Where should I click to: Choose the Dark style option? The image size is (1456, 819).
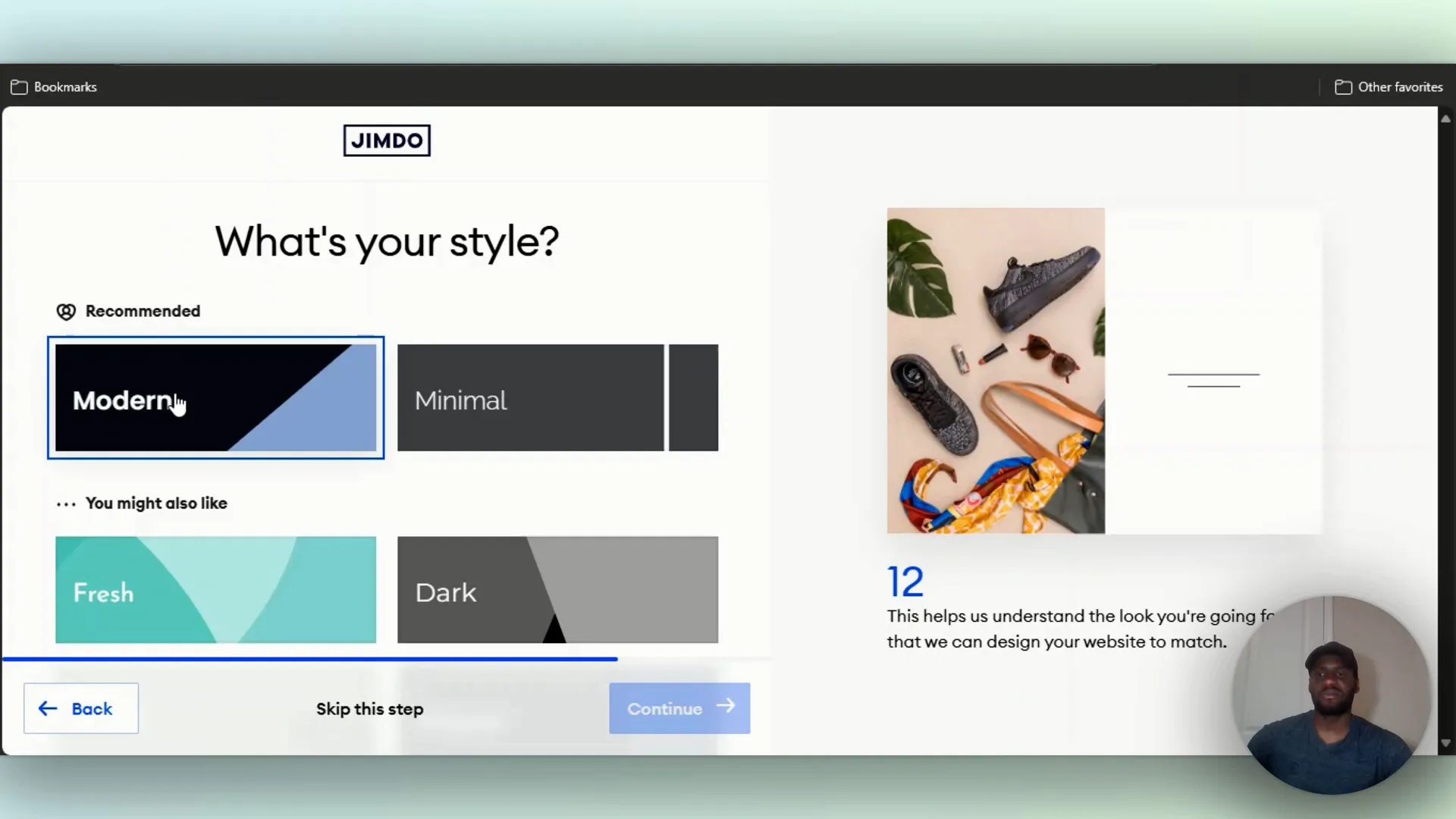pos(557,590)
